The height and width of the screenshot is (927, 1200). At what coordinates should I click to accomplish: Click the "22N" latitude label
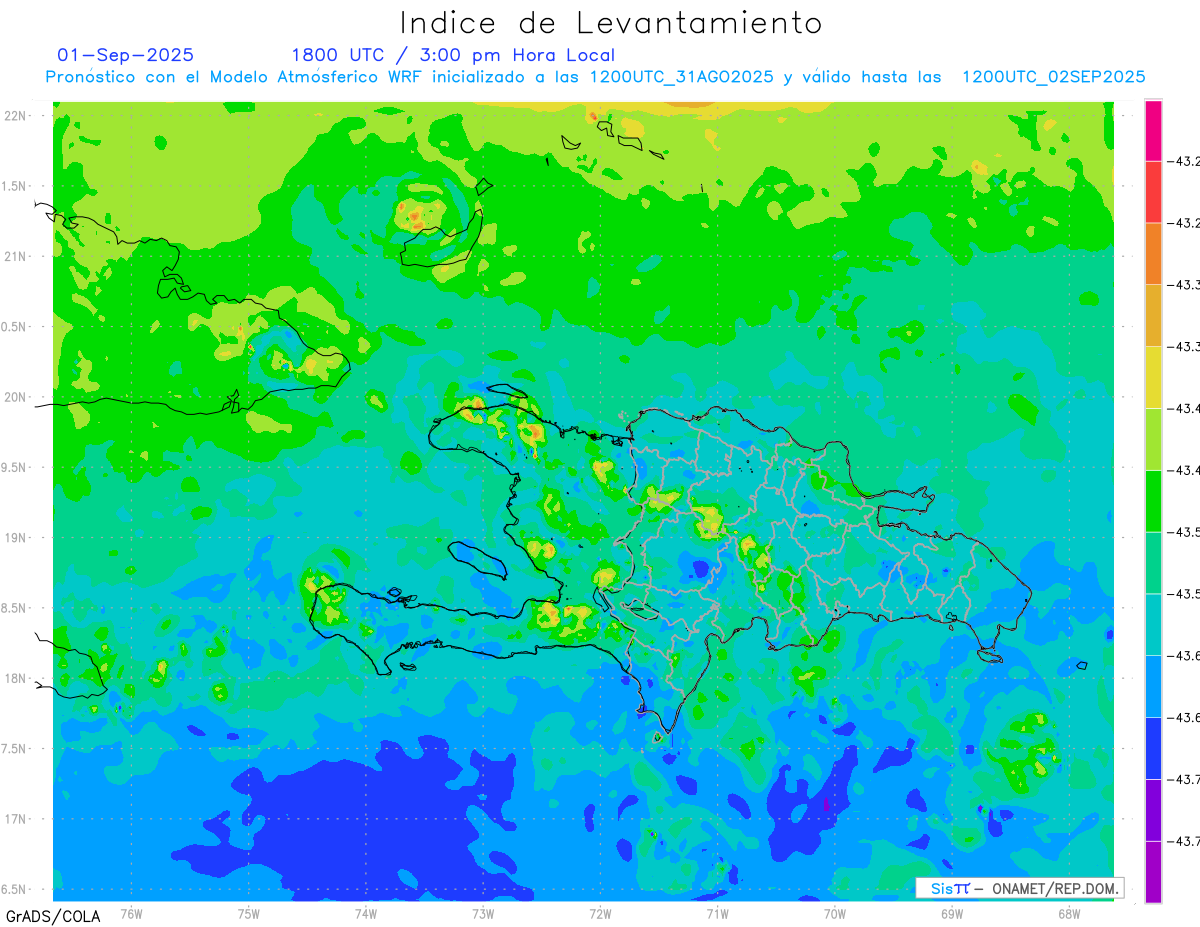coord(17,115)
